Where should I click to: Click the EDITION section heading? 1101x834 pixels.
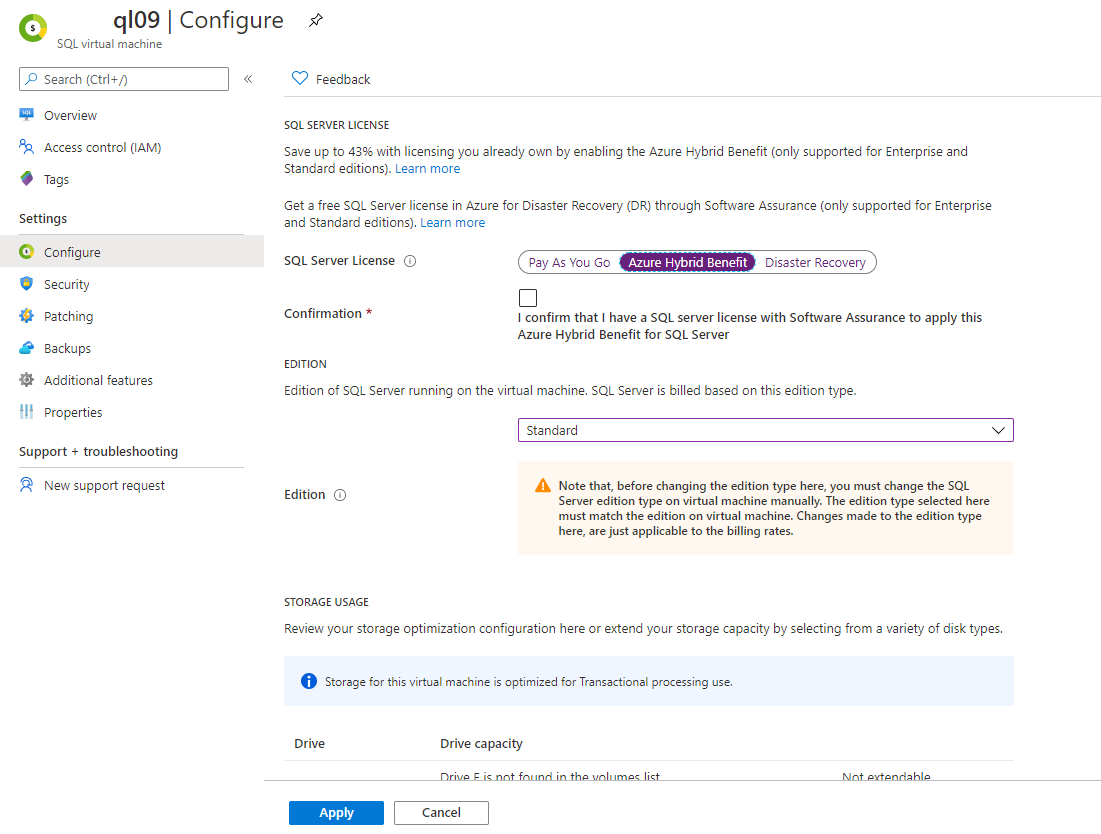pyautogui.click(x=305, y=364)
